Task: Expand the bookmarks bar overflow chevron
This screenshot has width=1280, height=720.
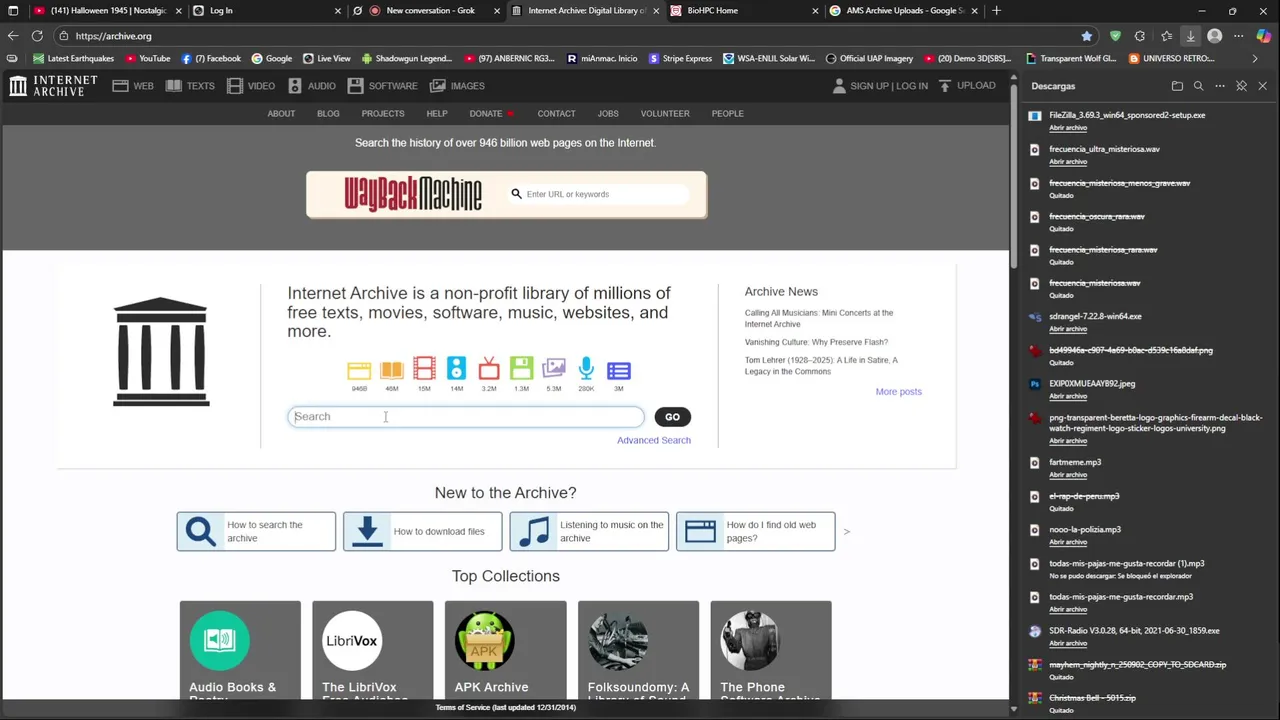Action: (1255, 59)
